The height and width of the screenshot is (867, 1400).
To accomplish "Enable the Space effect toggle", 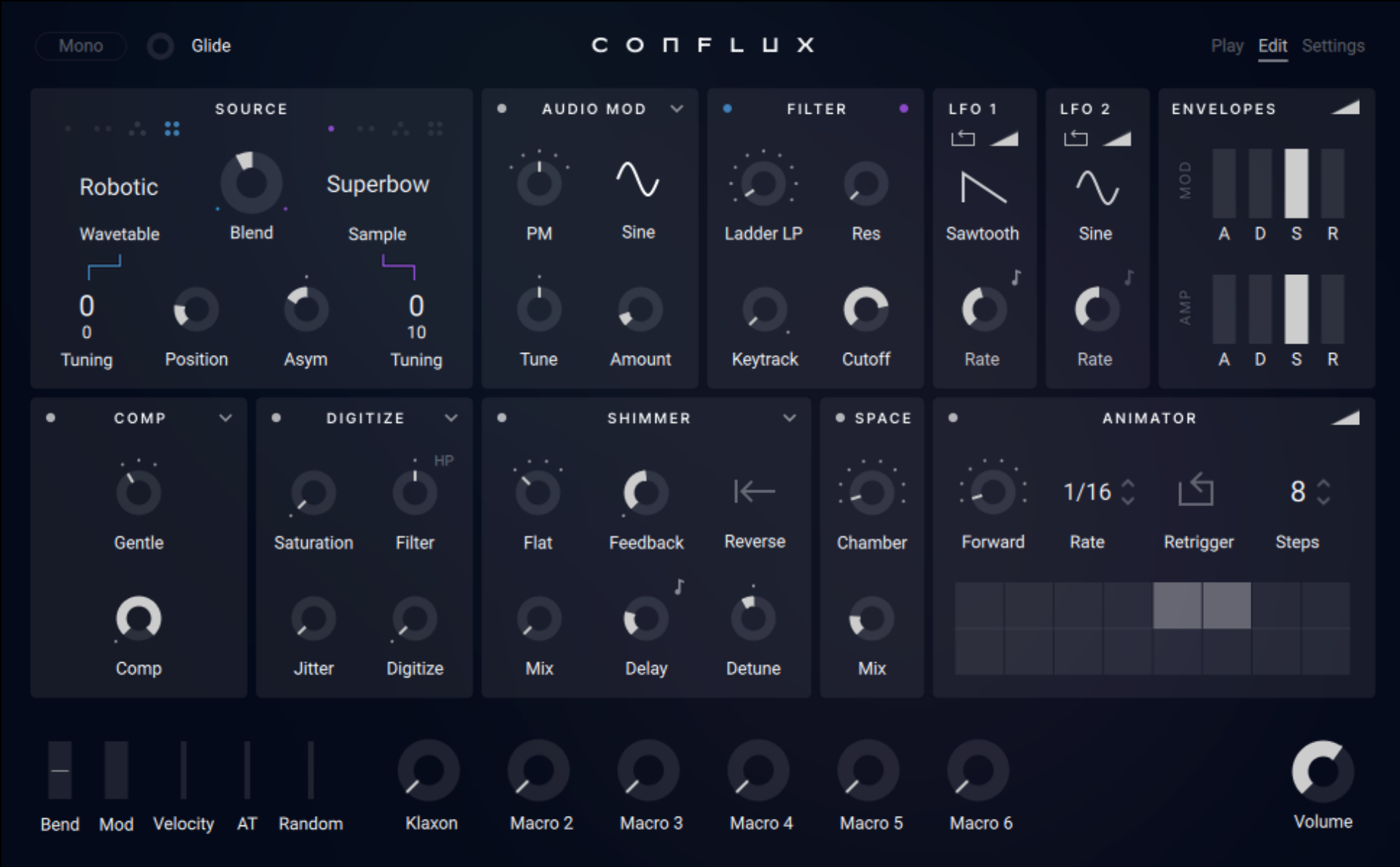I will (x=840, y=418).
